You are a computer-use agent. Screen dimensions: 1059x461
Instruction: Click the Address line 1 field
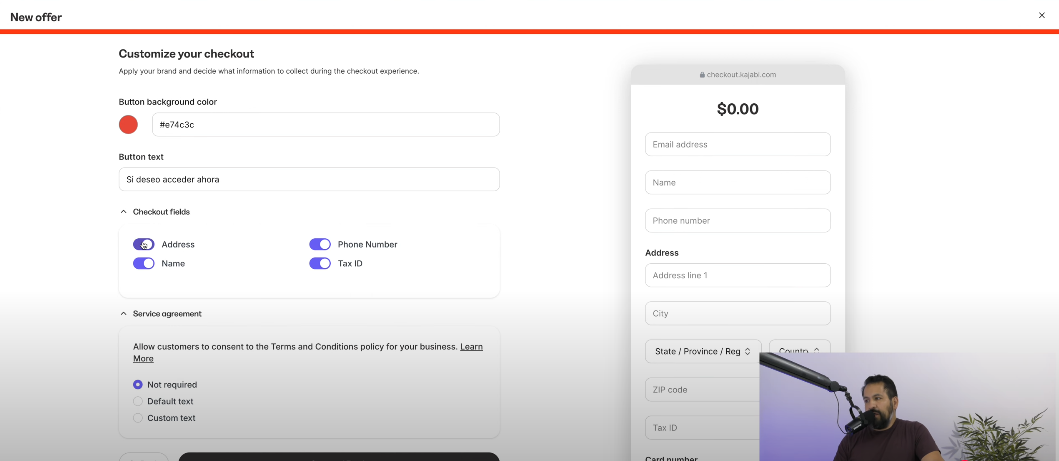(x=738, y=275)
